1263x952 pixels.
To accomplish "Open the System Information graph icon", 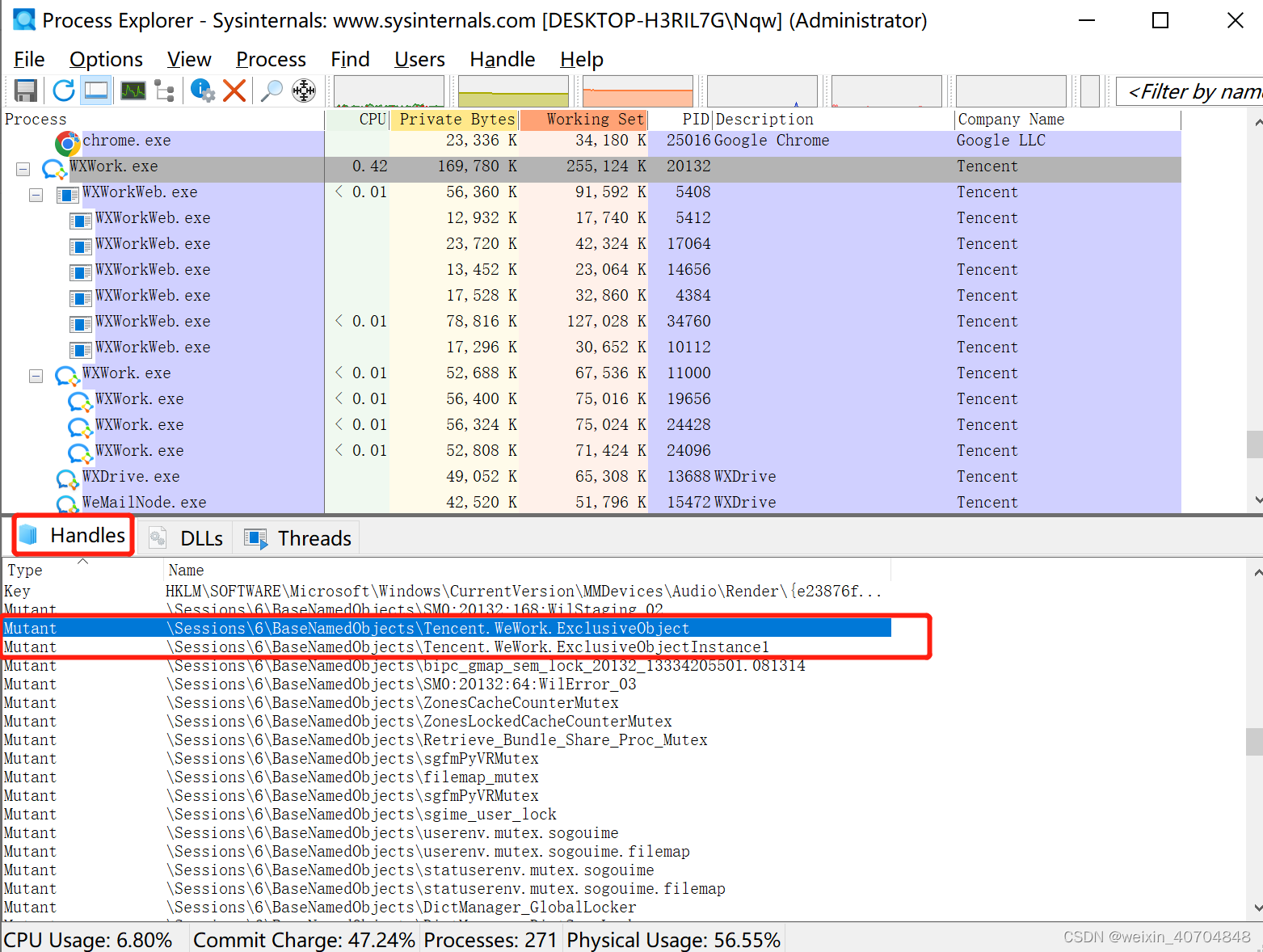I will [x=133, y=91].
